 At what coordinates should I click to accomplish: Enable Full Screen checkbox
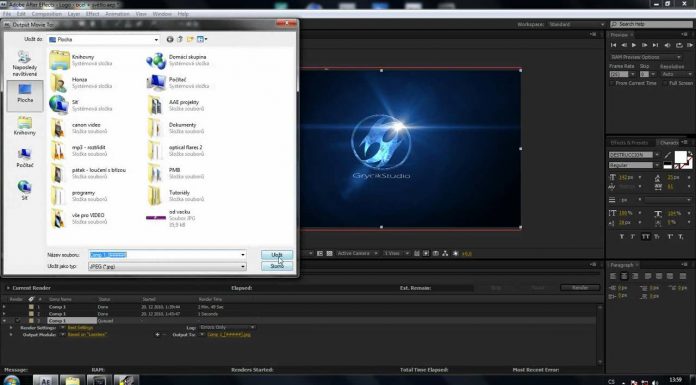(666, 83)
